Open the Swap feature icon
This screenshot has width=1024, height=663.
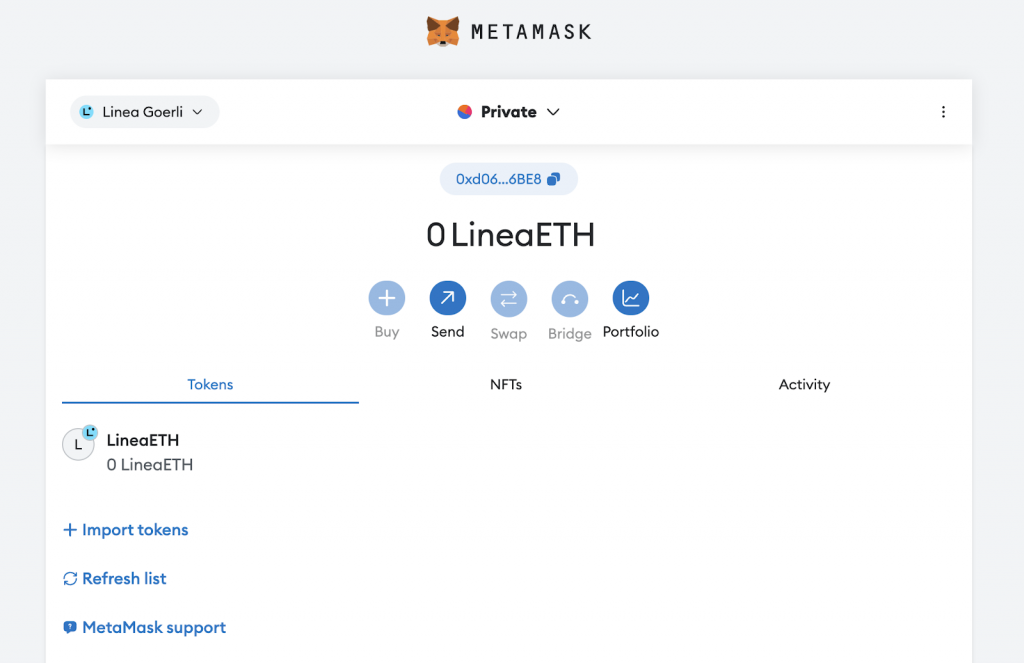[x=508, y=298]
